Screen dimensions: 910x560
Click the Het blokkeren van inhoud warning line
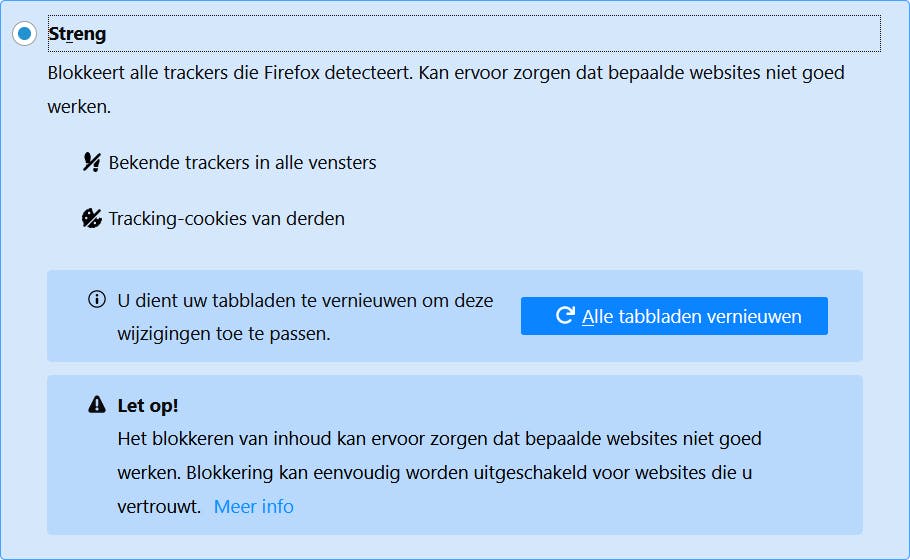[439, 438]
